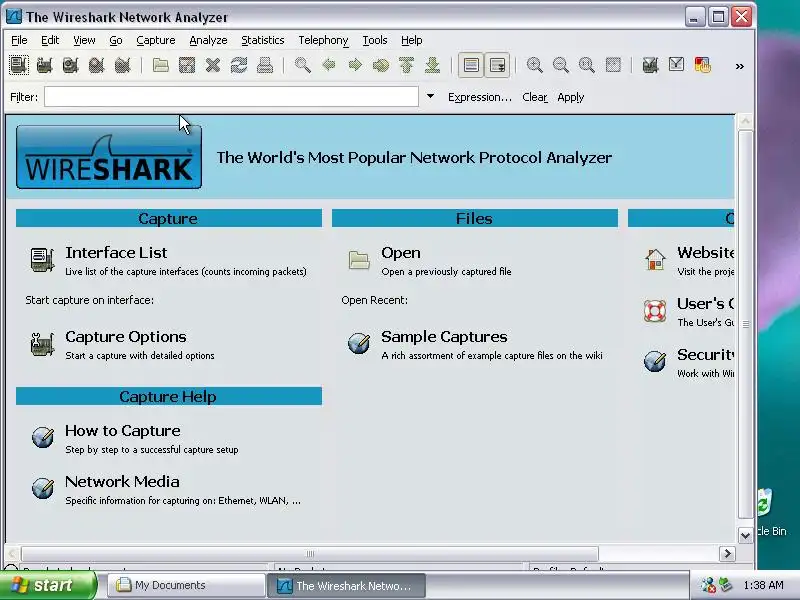This screenshot has height=600, width=800.
Task: Zoom in toolbar magnifier plus icon
Action: coord(535,65)
